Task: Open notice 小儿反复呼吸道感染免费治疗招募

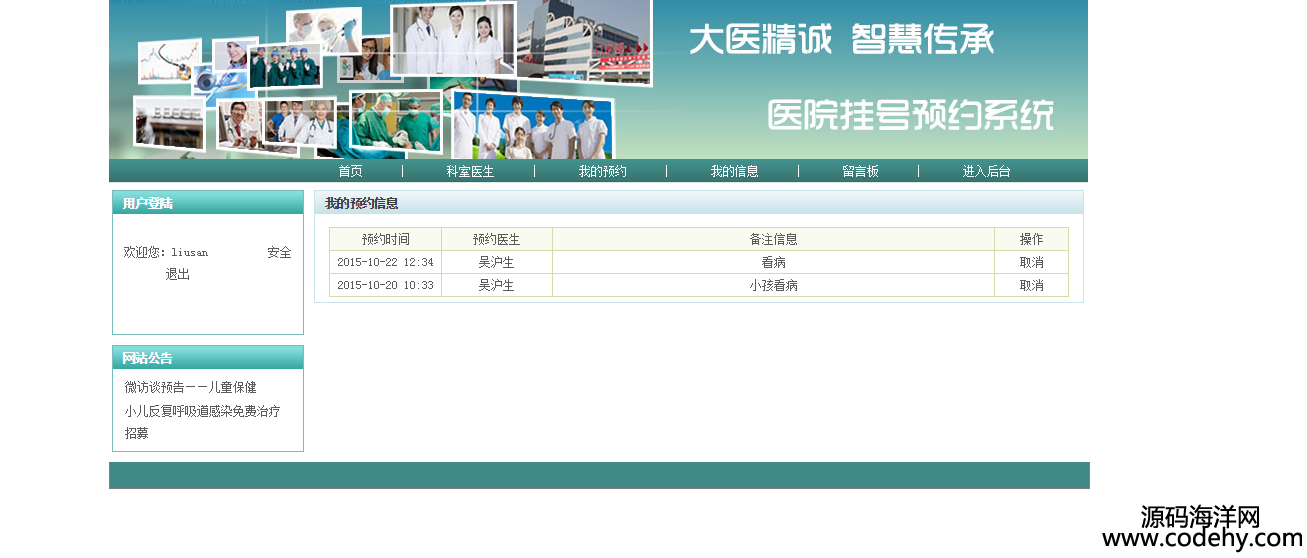Action: click(x=202, y=422)
